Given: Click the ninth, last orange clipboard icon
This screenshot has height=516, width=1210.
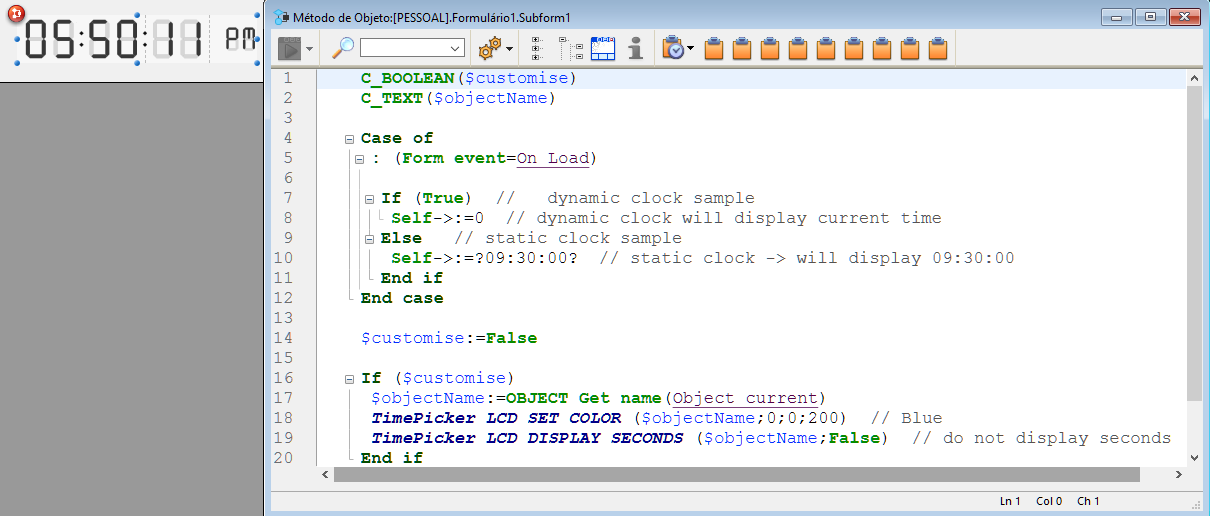Looking at the screenshot, I should 938,48.
